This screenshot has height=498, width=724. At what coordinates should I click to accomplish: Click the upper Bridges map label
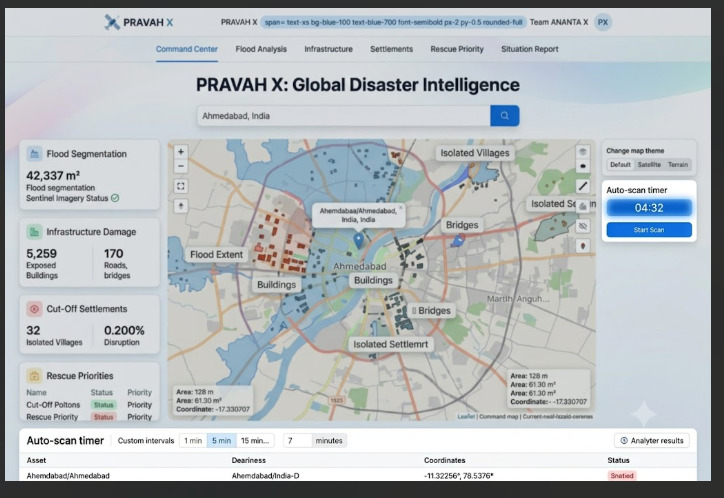462,225
